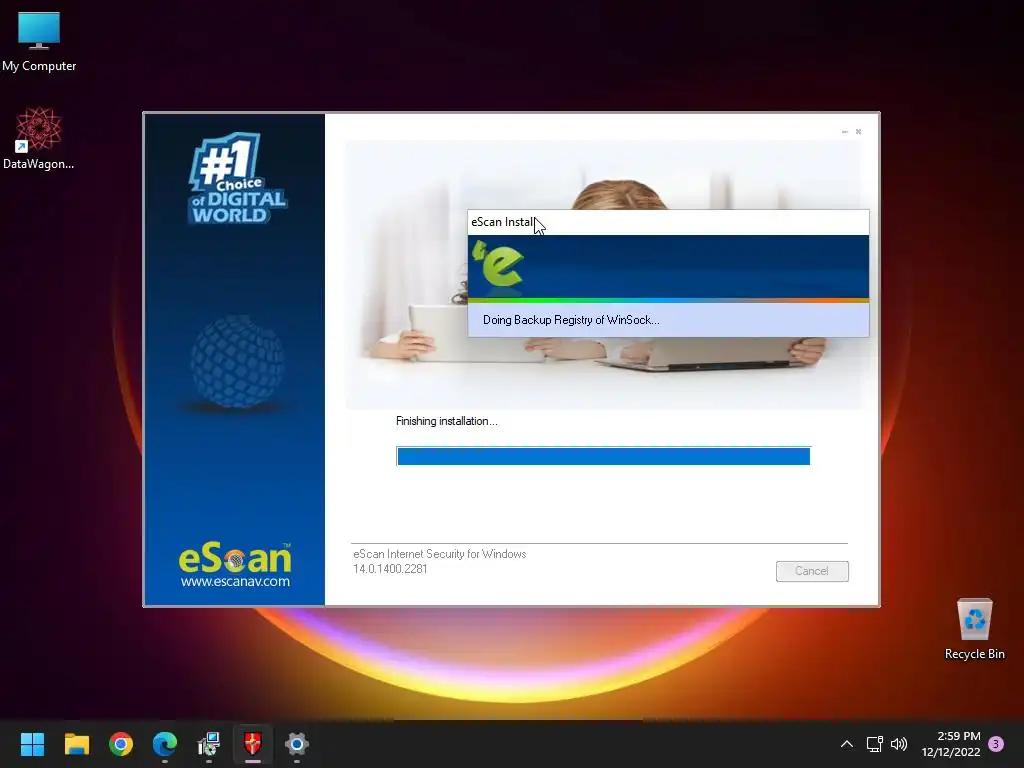Image resolution: width=1024 pixels, height=768 pixels.
Task: Open the notification badge showing 3
Action: pos(996,744)
